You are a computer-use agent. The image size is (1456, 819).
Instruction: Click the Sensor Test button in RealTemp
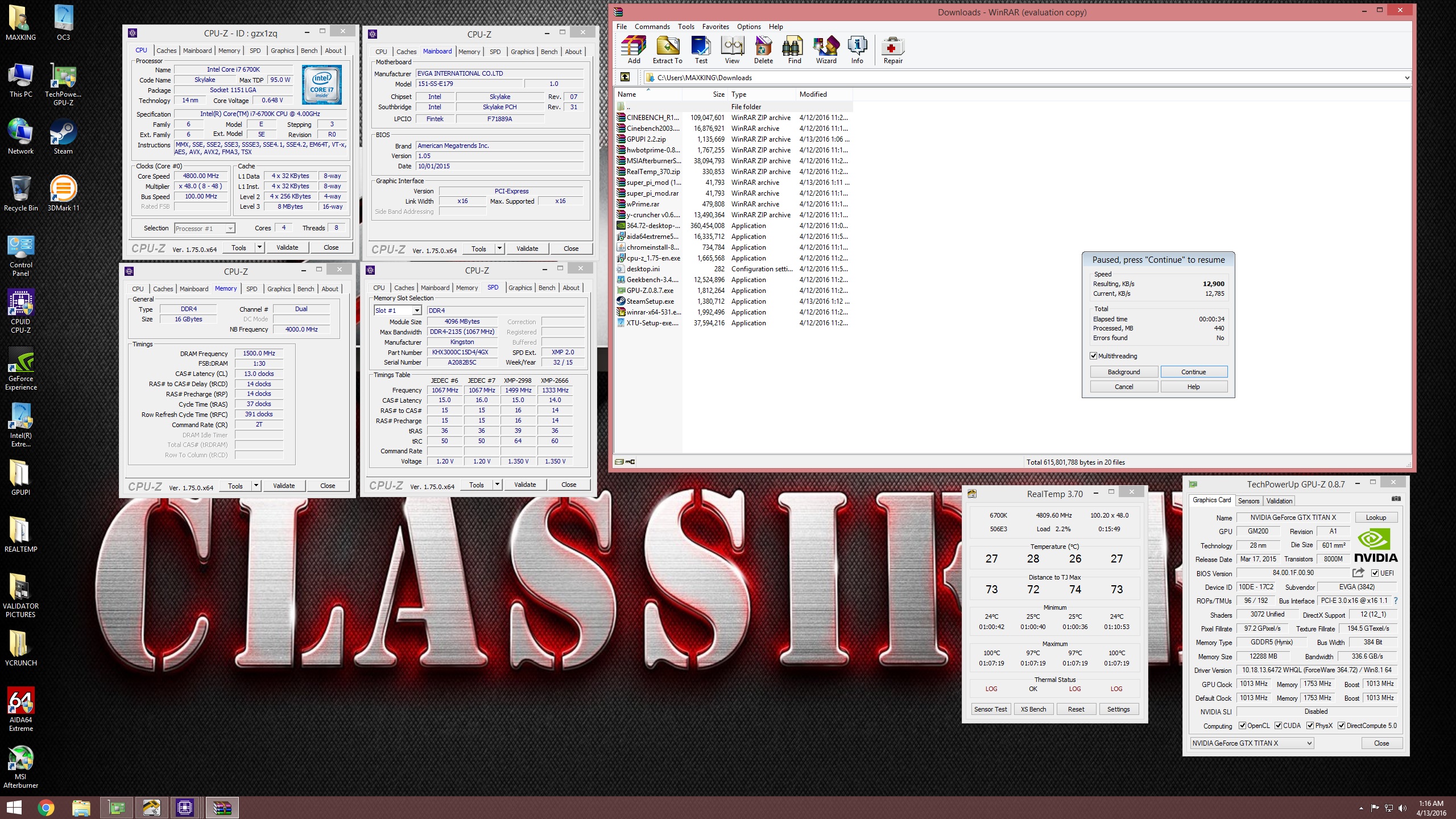pyautogui.click(x=990, y=709)
